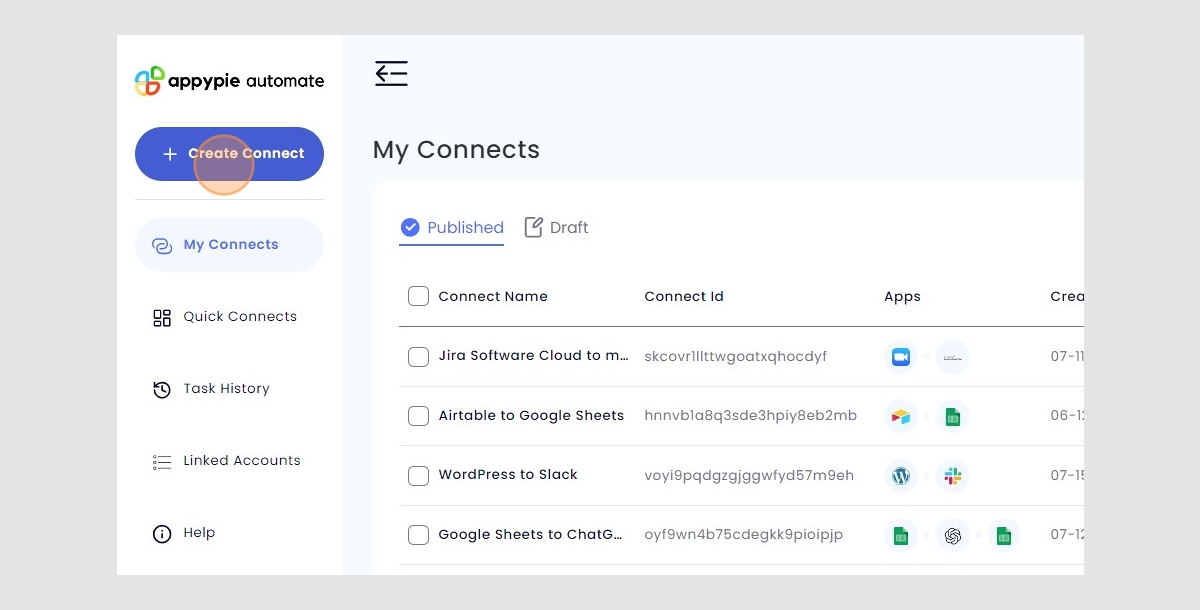1200x610 pixels.
Task: Open the WordPress to Slack connect
Action: 508,475
